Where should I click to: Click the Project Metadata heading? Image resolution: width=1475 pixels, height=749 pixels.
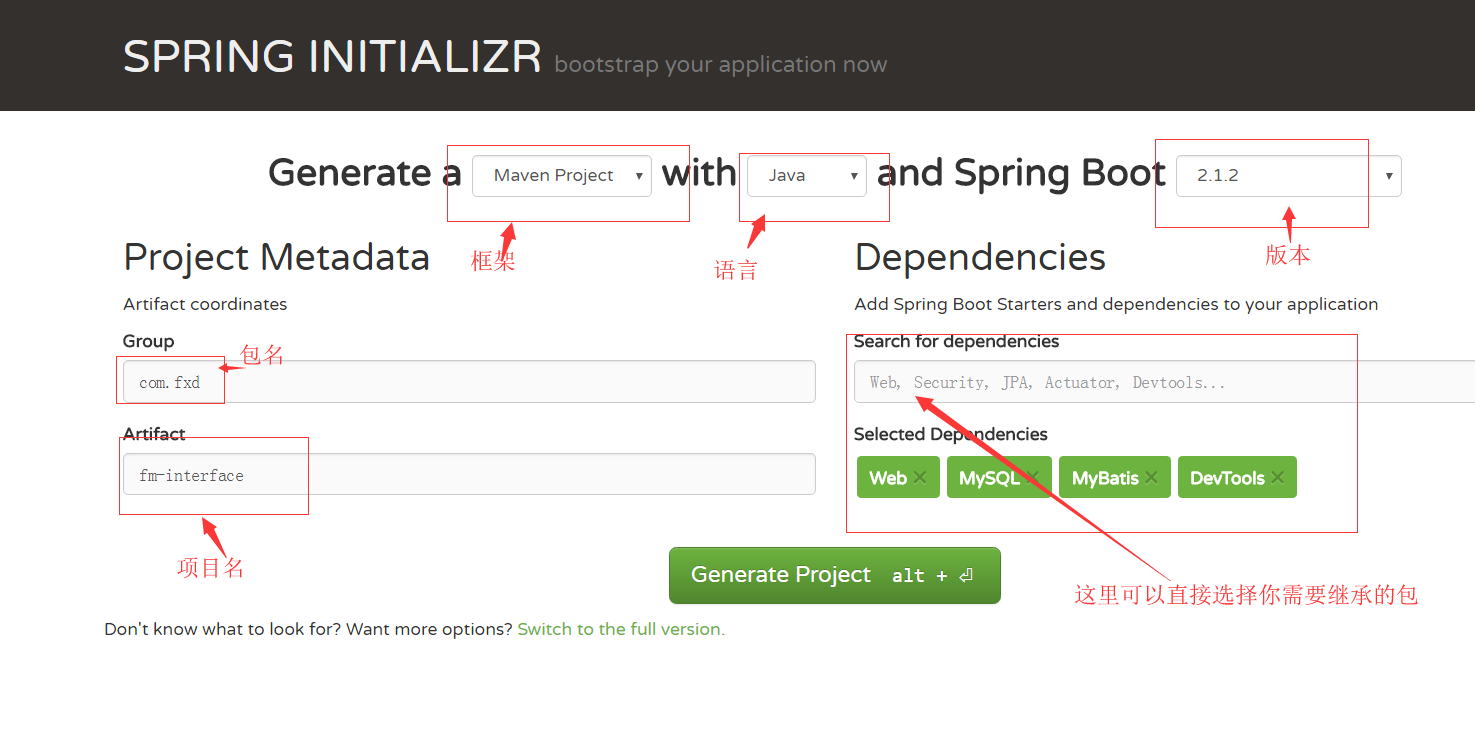[x=276, y=257]
